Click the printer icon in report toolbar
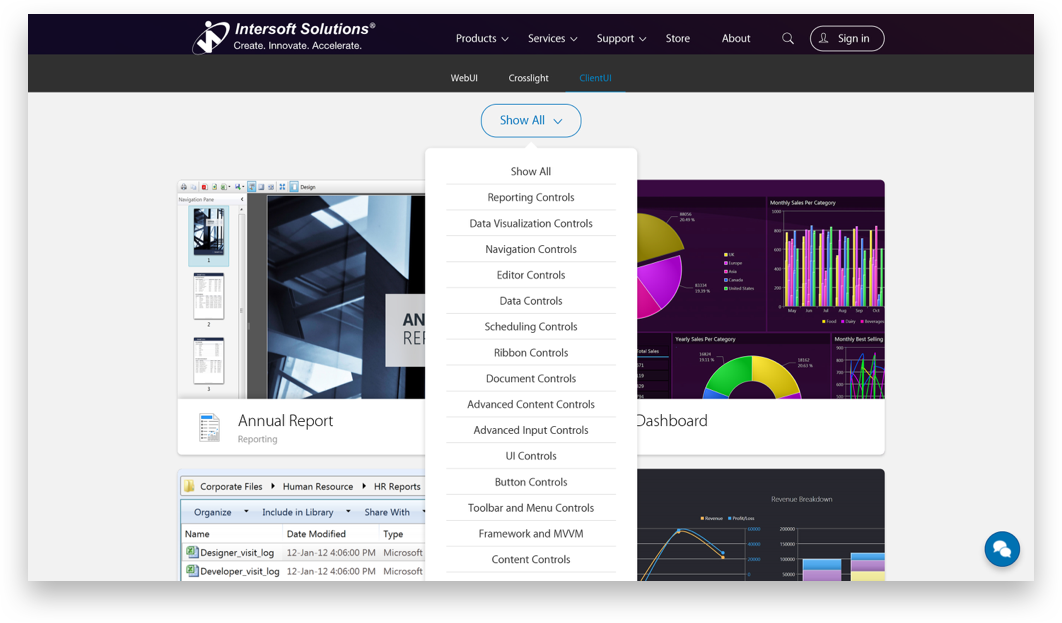 pos(184,187)
